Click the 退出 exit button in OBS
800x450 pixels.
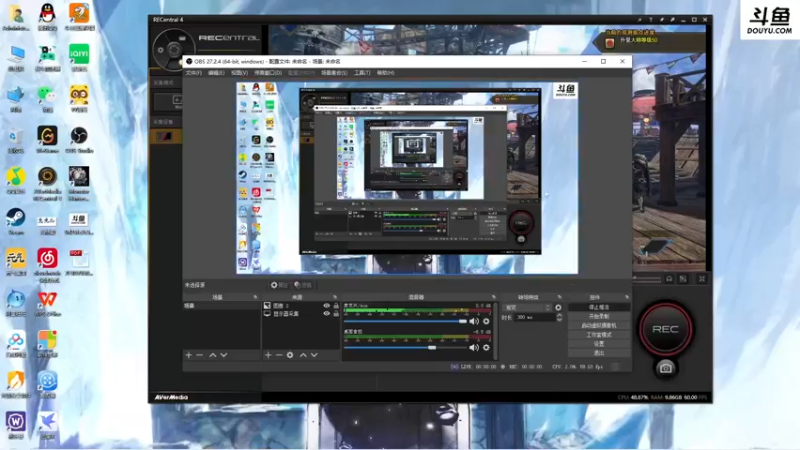pyautogui.click(x=599, y=353)
